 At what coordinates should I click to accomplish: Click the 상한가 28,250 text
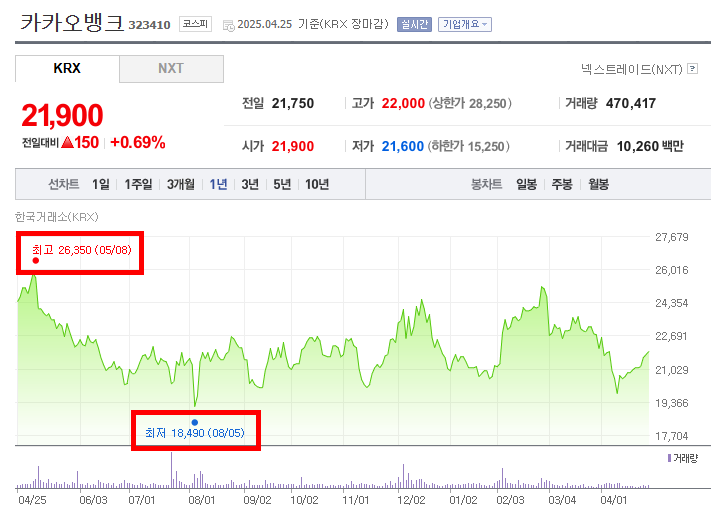[470, 103]
